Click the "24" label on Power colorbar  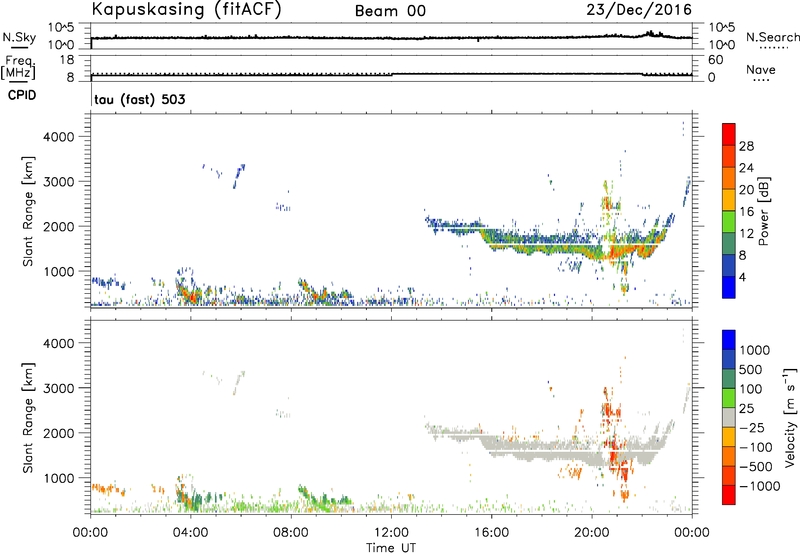click(x=746, y=168)
